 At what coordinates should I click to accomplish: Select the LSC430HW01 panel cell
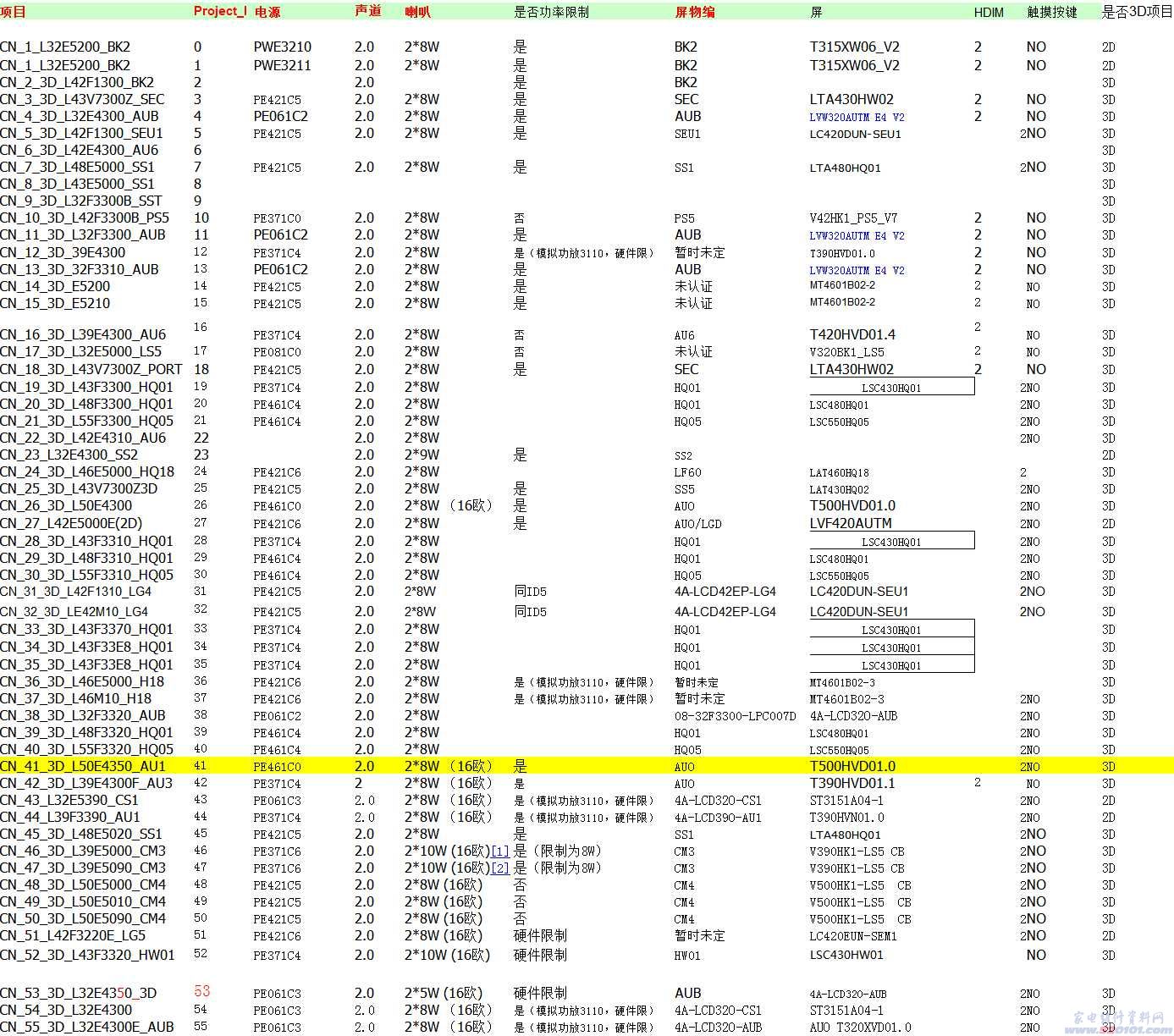(x=846, y=956)
